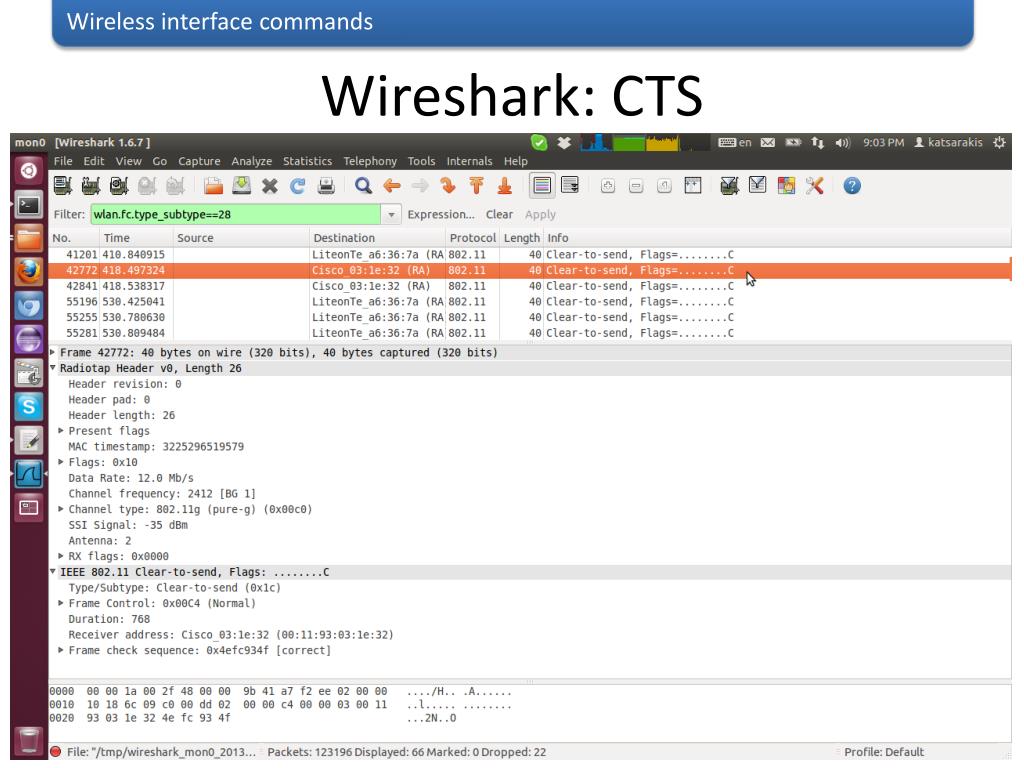Open Firefox from the Ubuntu launcher
1024x768 pixels.
click(x=29, y=271)
